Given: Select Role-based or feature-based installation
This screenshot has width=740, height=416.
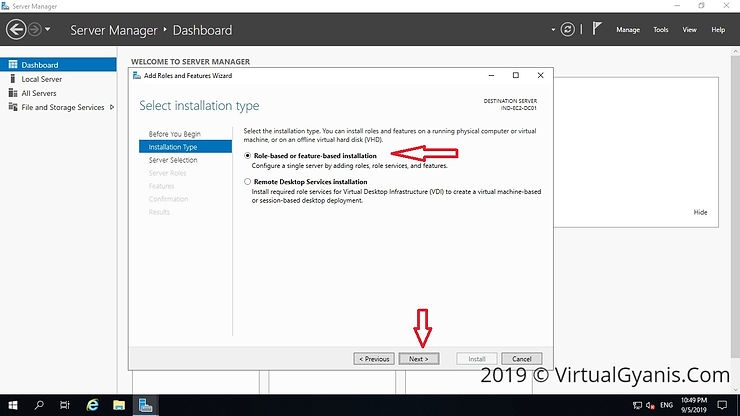Looking at the screenshot, I should point(248,156).
